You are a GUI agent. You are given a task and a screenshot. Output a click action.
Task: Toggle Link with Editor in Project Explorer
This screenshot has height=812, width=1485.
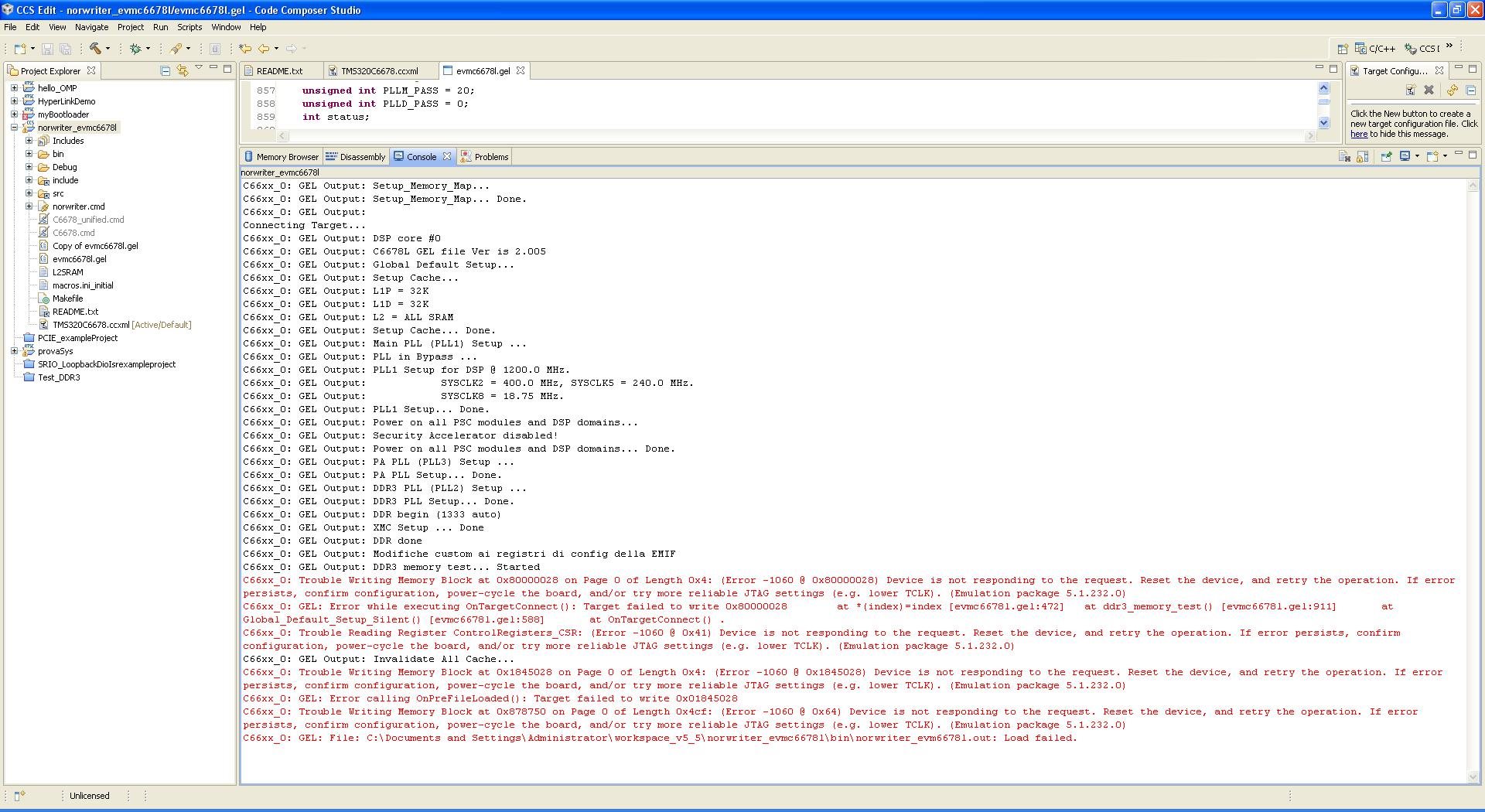[x=183, y=70]
